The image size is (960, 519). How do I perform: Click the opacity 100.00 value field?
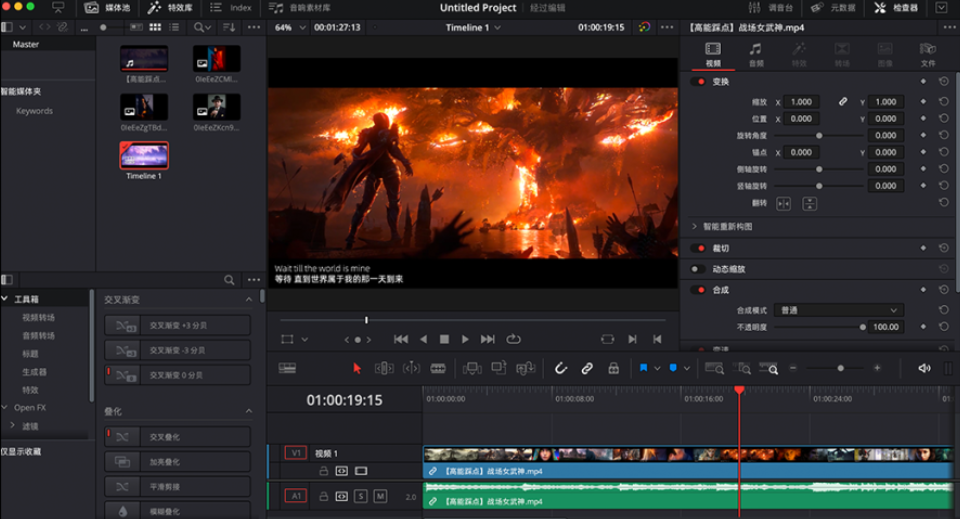point(885,327)
